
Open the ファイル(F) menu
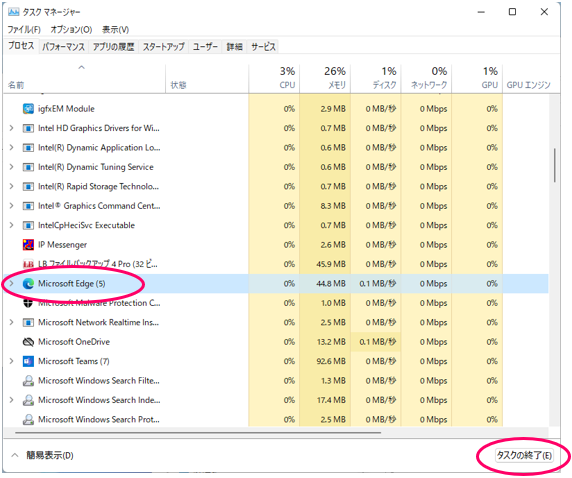pyautogui.click(x=24, y=29)
